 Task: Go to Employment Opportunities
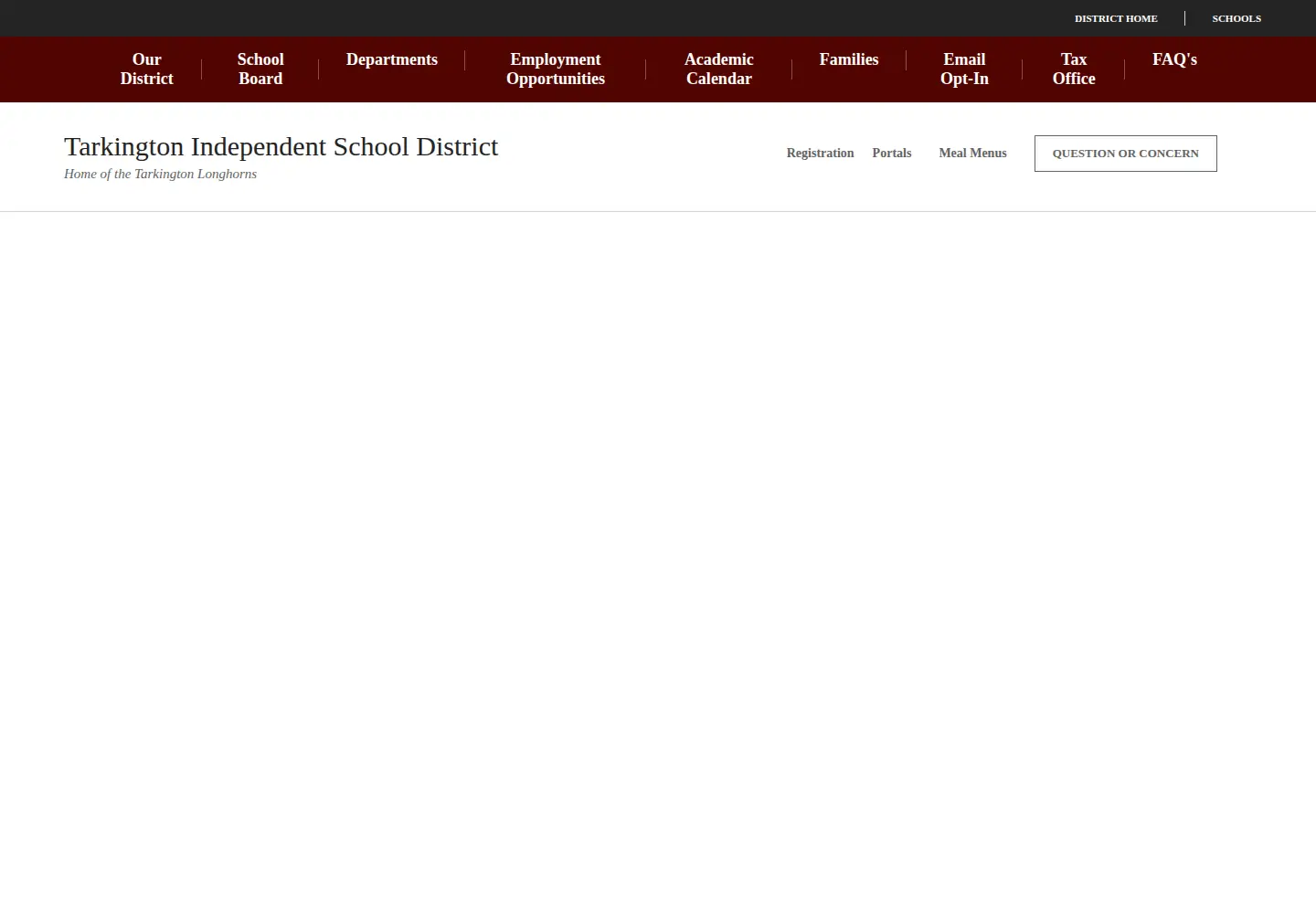click(556, 69)
